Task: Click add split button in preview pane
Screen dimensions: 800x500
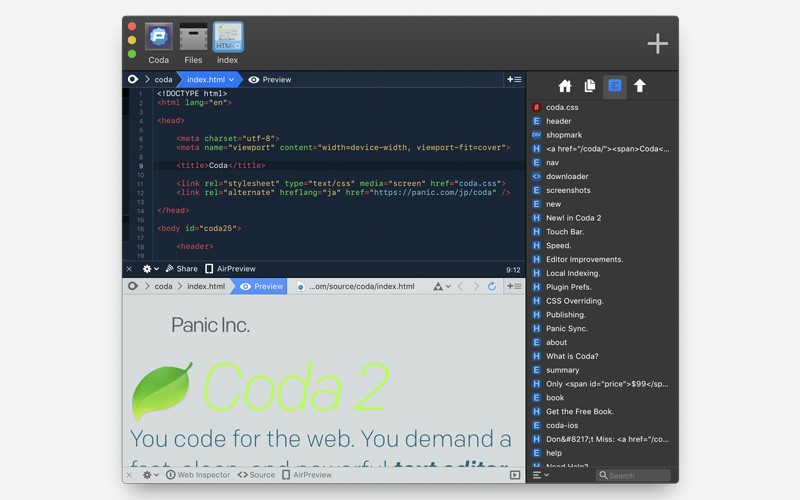Action: pos(514,286)
